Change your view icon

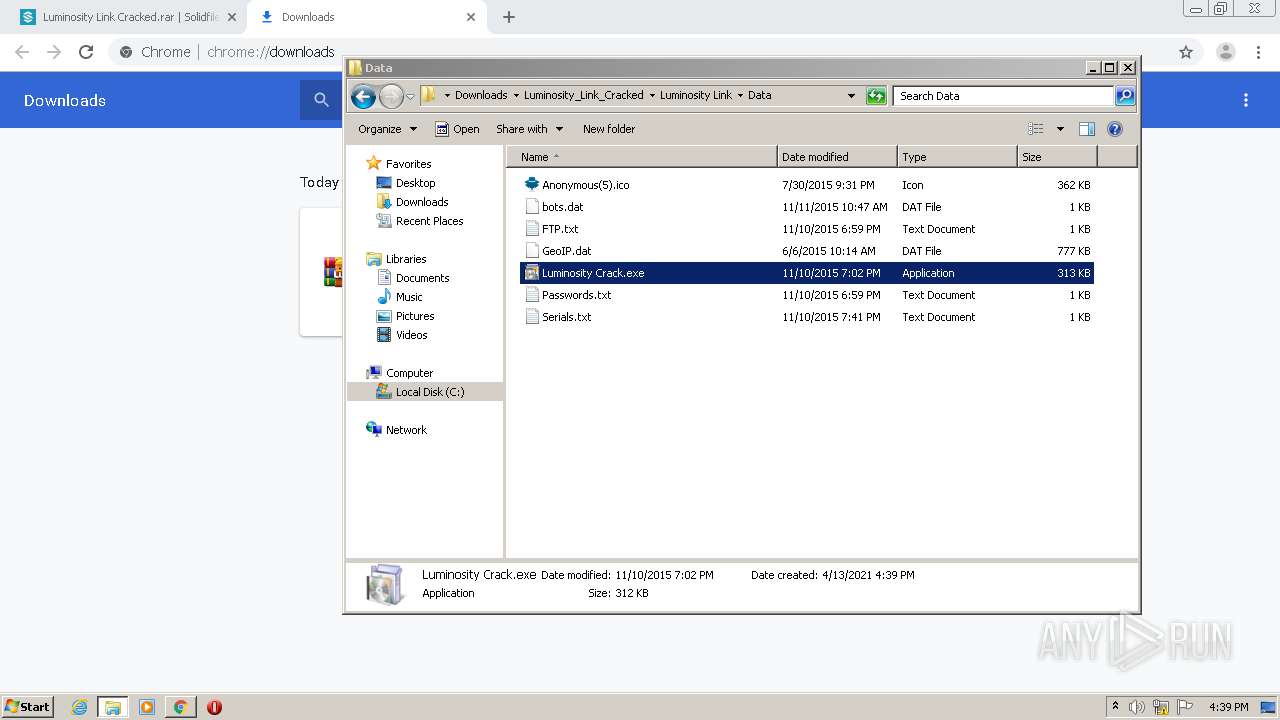tap(1036, 129)
